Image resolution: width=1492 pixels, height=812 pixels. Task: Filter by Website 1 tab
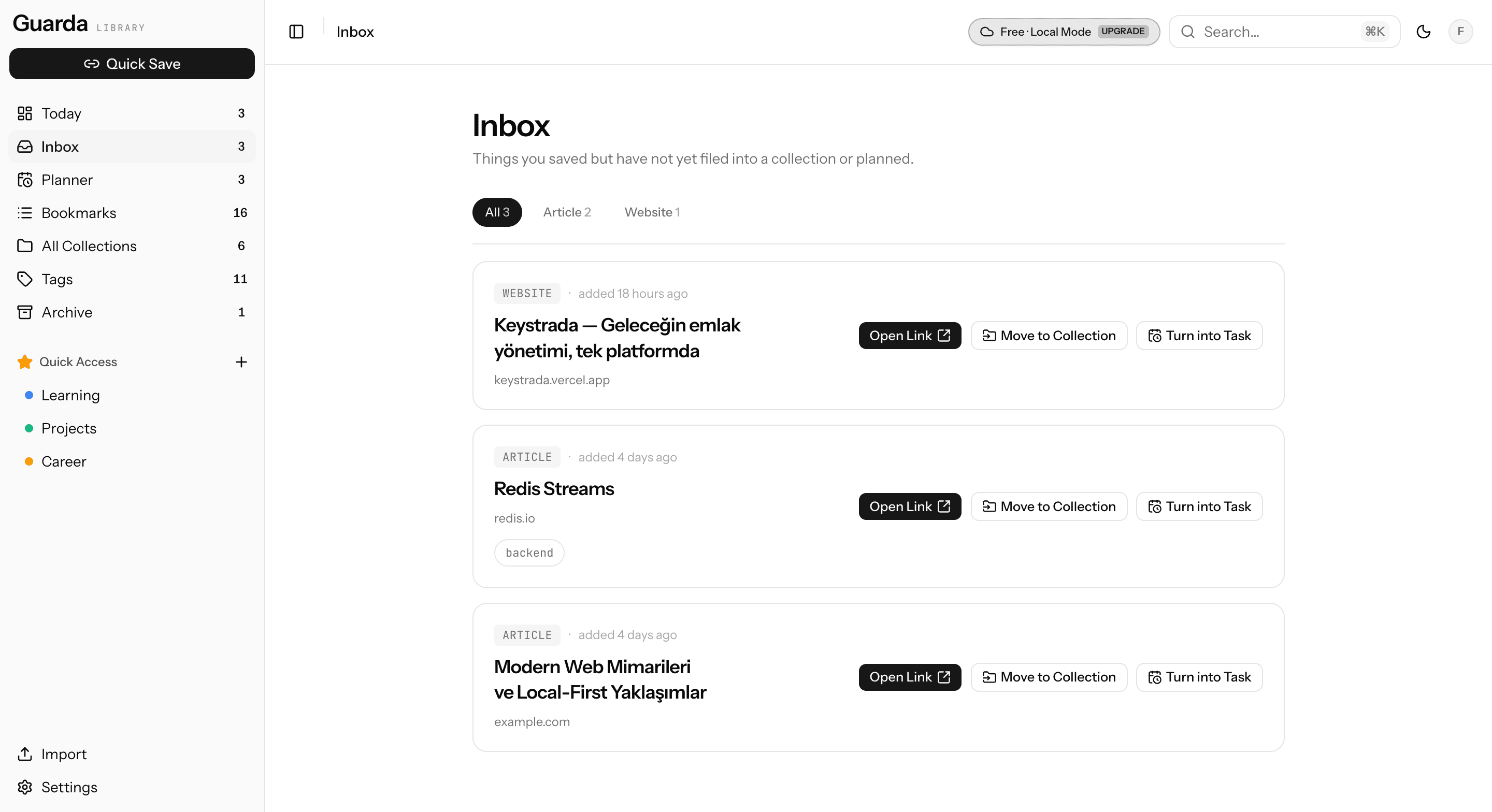tap(652, 212)
